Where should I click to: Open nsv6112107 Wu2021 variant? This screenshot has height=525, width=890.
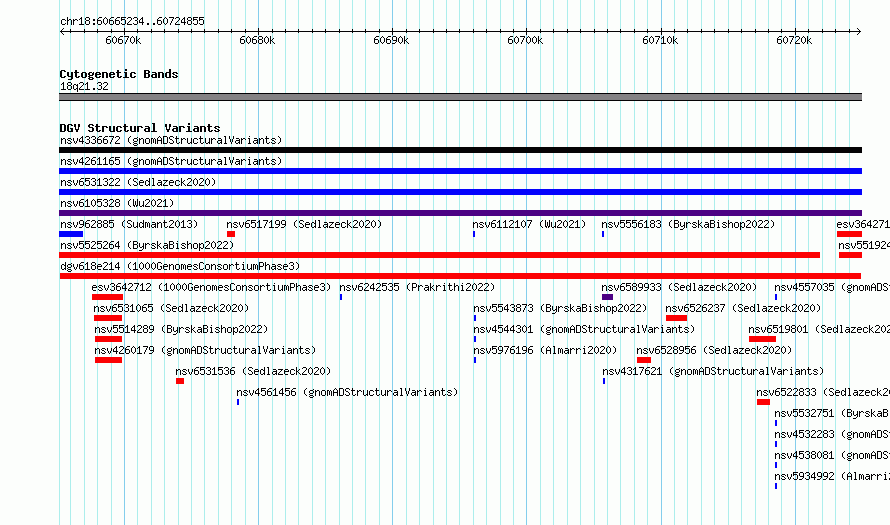[x=529, y=224]
